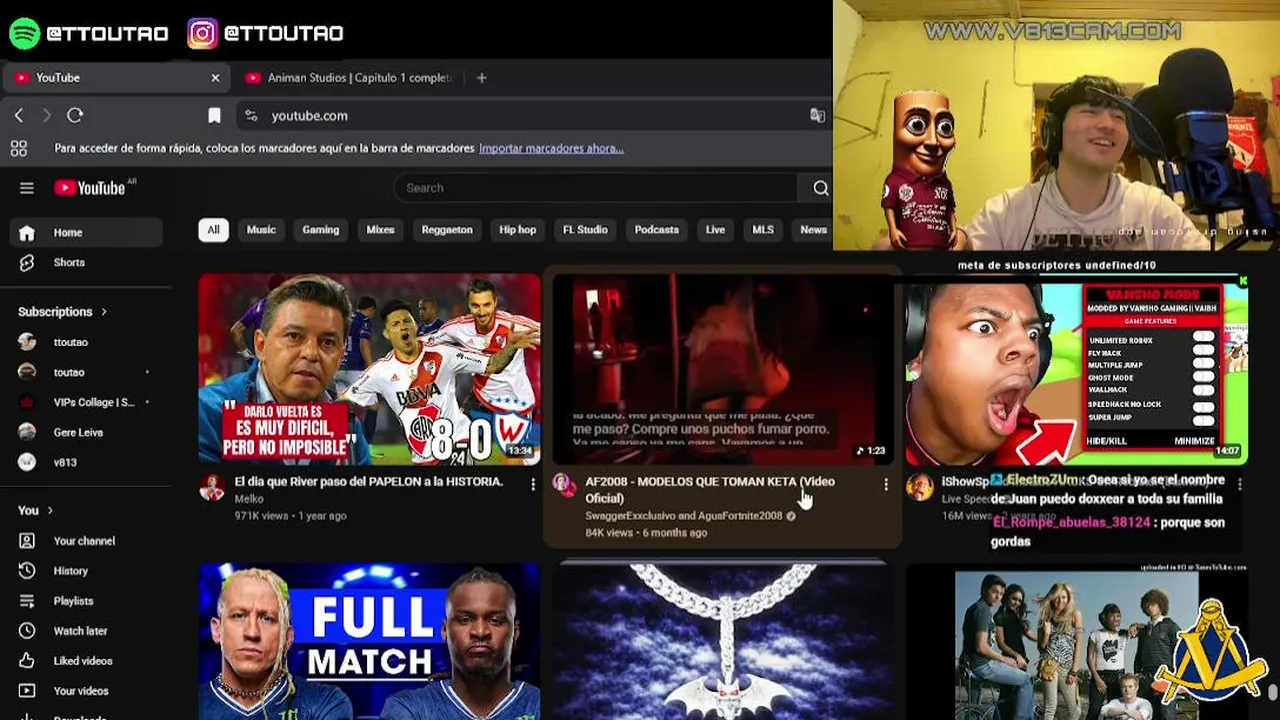Click the Melko channel name
The width and height of the screenshot is (1280, 720).
coord(249,499)
